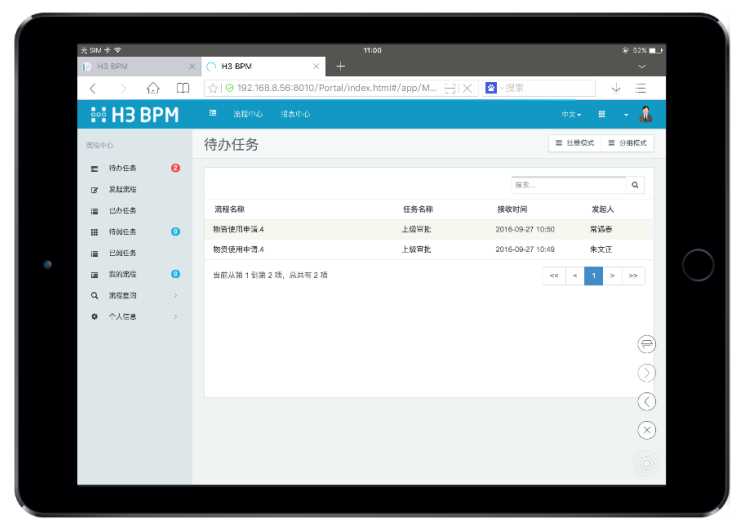This screenshot has height=526, width=746.
Task: Select initiator 常遇春 cell
Action: pyautogui.click(x=601, y=229)
